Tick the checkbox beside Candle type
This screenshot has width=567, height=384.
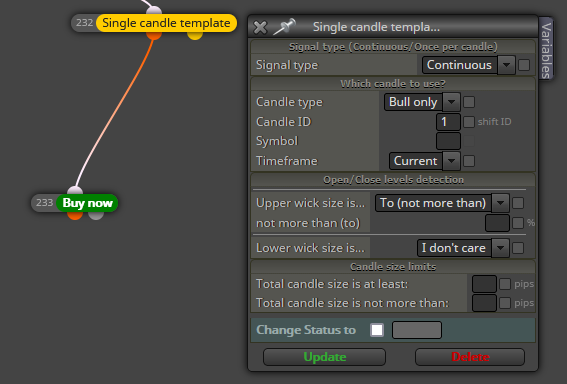coord(469,102)
